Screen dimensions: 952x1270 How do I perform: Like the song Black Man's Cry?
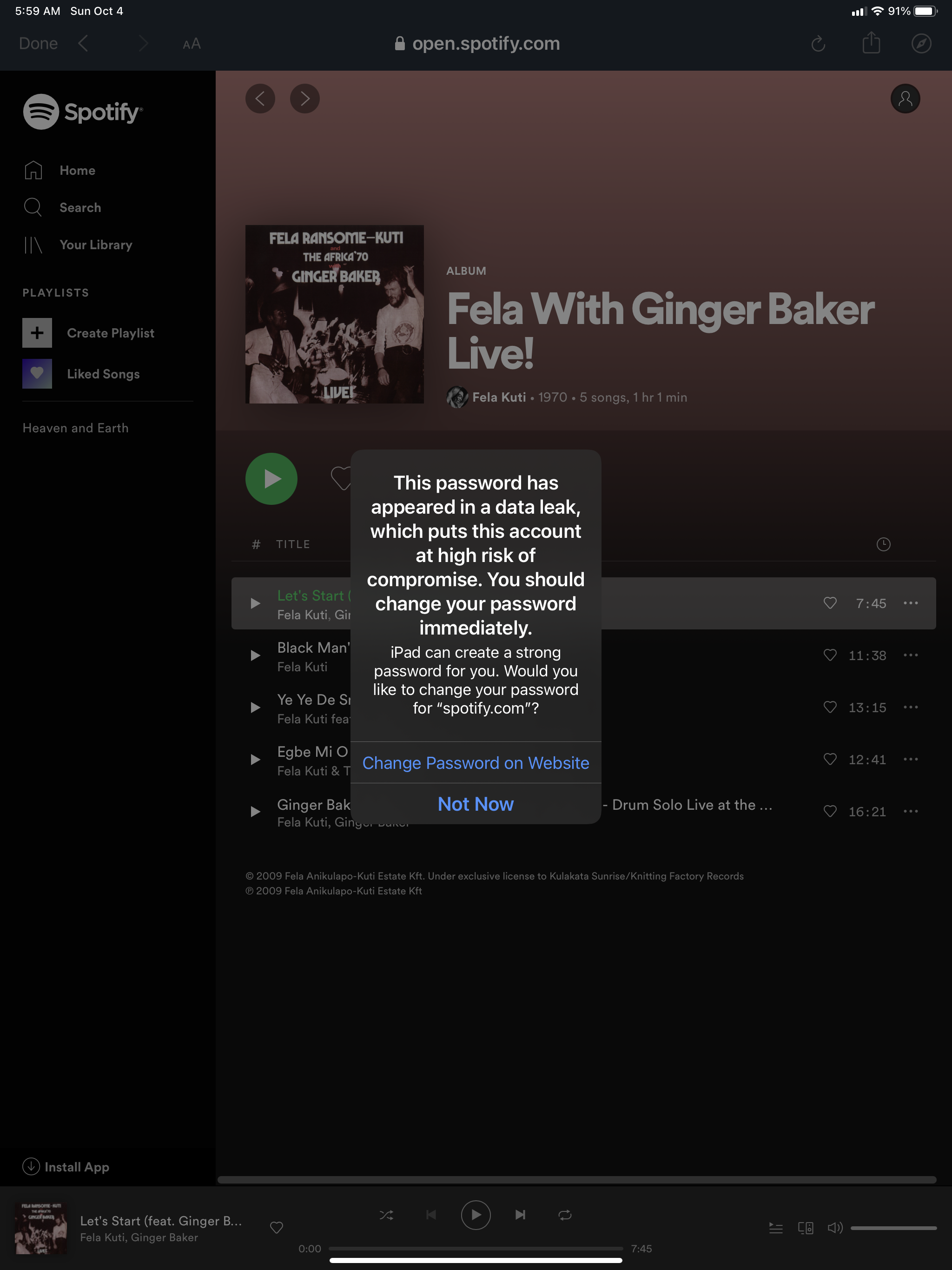(830, 655)
